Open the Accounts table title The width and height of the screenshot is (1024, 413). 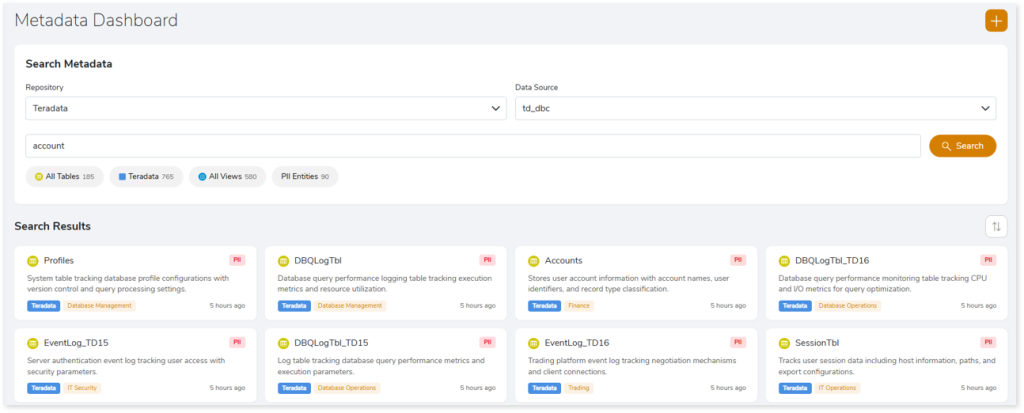(x=563, y=261)
